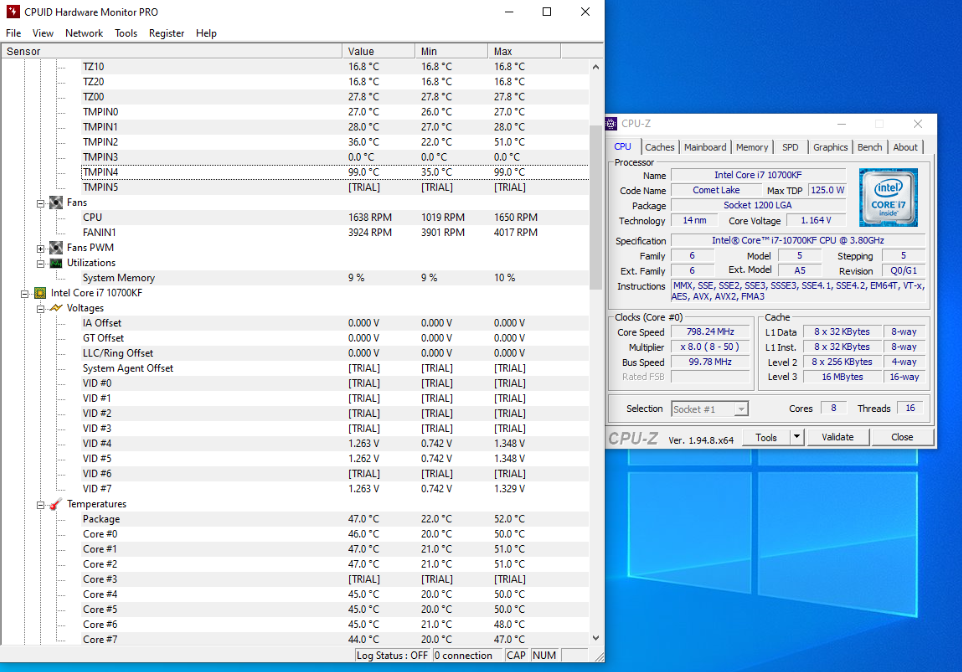Click the Tools button in CPU-Z
The width and height of the screenshot is (962, 672).
(x=766, y=437)
